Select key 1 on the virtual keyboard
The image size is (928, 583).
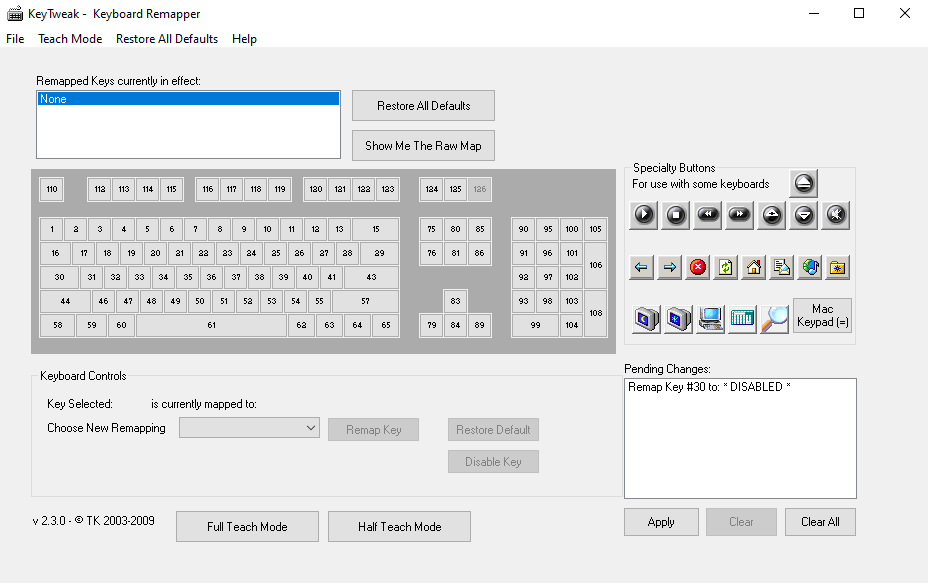point(51,229)
